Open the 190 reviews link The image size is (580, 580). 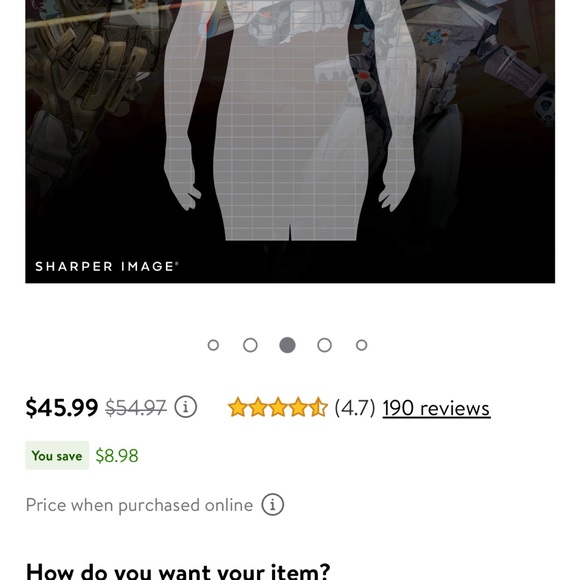pos(436,408)
